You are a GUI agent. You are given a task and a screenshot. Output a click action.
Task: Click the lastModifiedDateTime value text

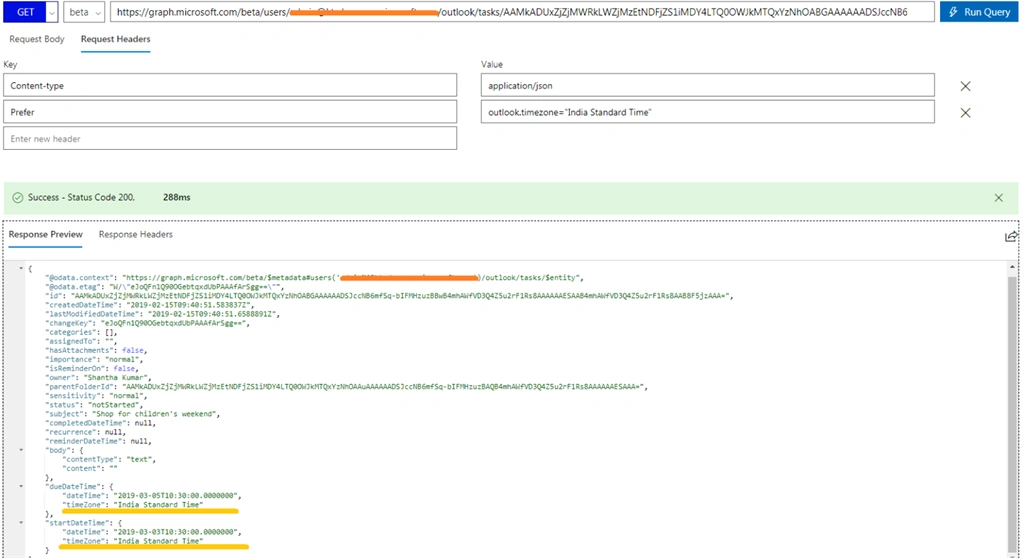(x=213, y=314)
